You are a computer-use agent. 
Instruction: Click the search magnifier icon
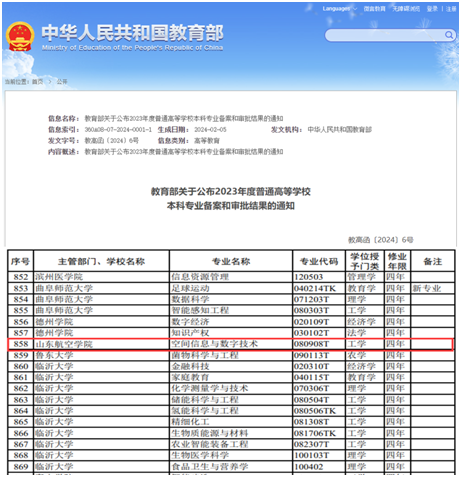[449, 35]
